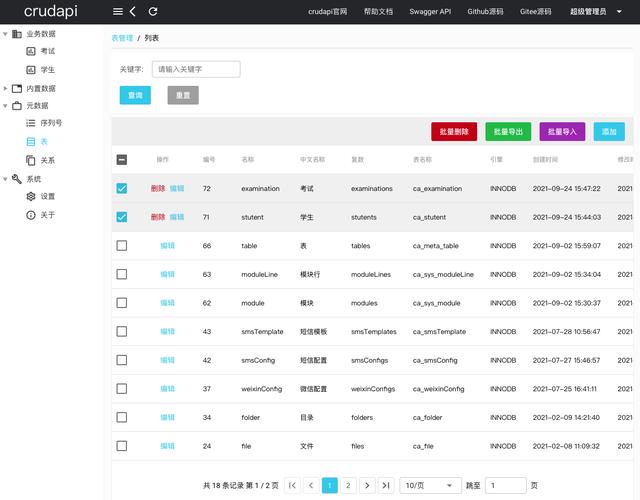Go to next page arrow

click(367, 485)
